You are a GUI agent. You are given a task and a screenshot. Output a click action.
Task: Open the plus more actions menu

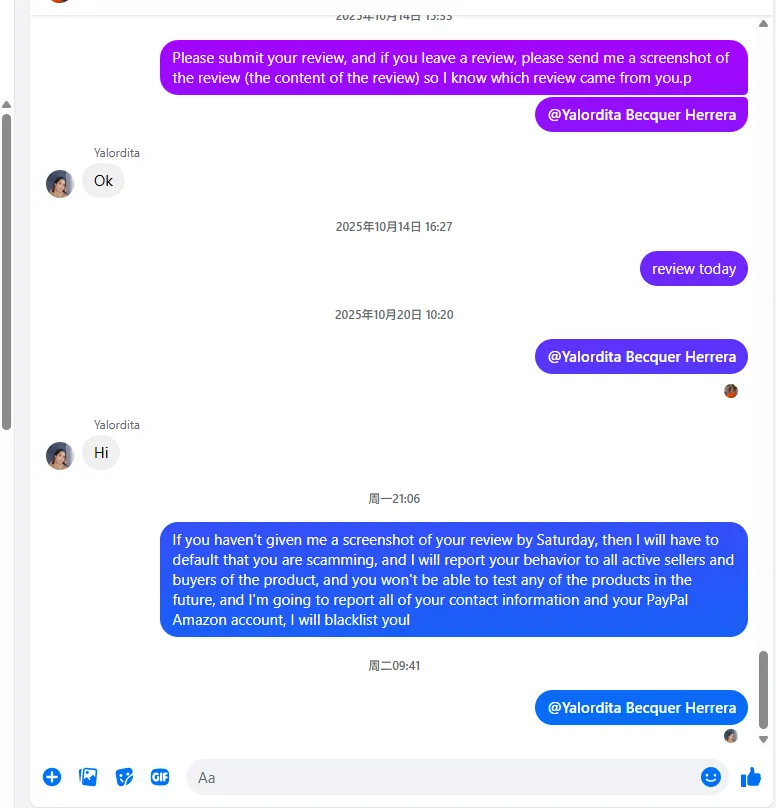[x=52, y=777]
